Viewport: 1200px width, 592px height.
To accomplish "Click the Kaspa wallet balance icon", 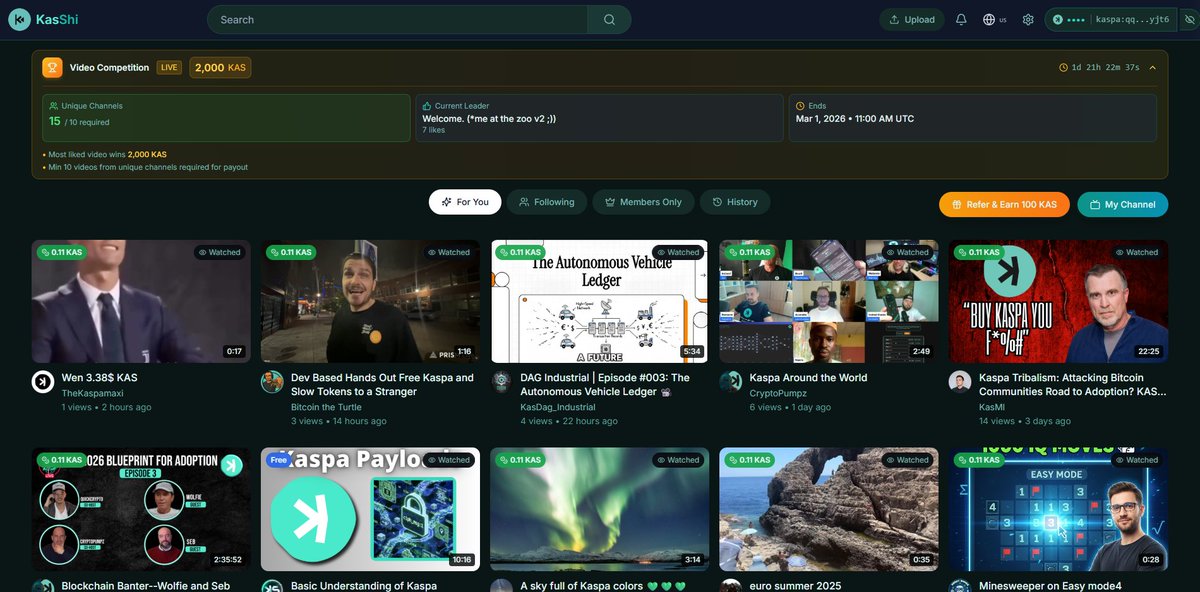I will pyautogui.click(x=1057, y=19).
